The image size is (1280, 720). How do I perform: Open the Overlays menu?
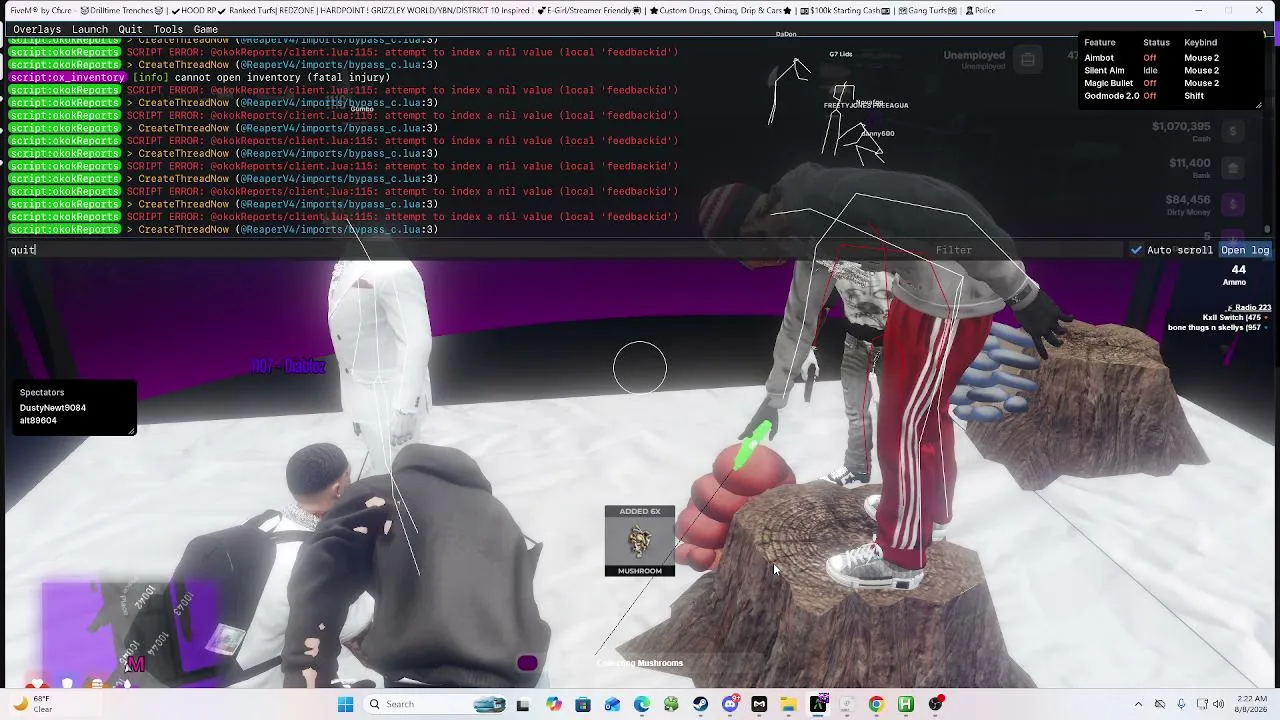coord(37,29)
